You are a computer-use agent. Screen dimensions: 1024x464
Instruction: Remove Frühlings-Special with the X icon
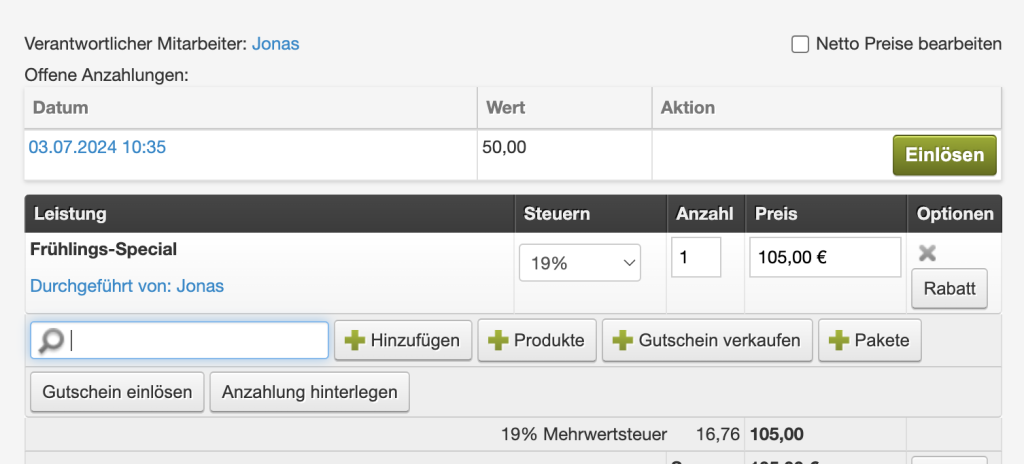pyautogui.click(x=927, y=253)
